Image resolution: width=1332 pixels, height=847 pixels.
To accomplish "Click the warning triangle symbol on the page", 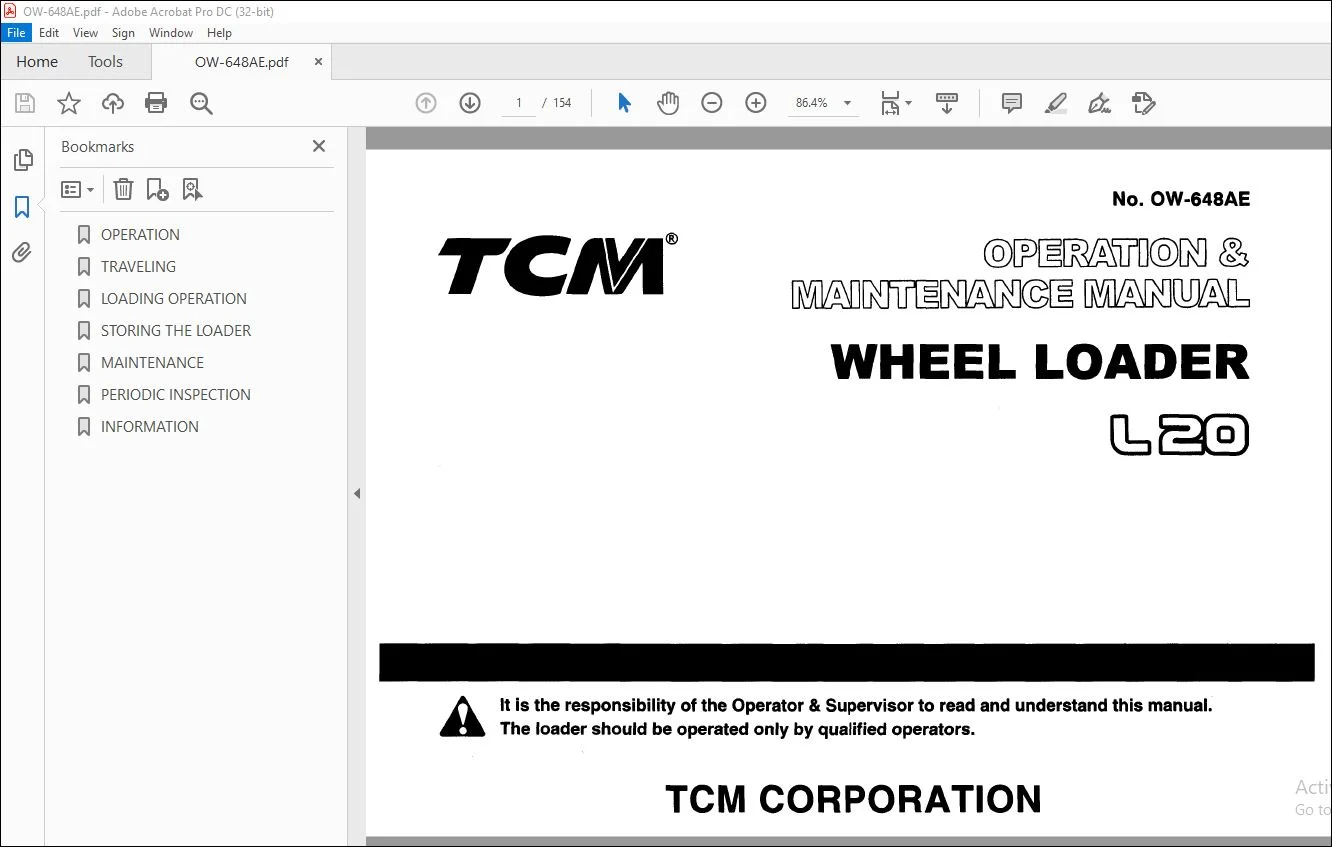I will pyautogui.click(x=462, y=716).
